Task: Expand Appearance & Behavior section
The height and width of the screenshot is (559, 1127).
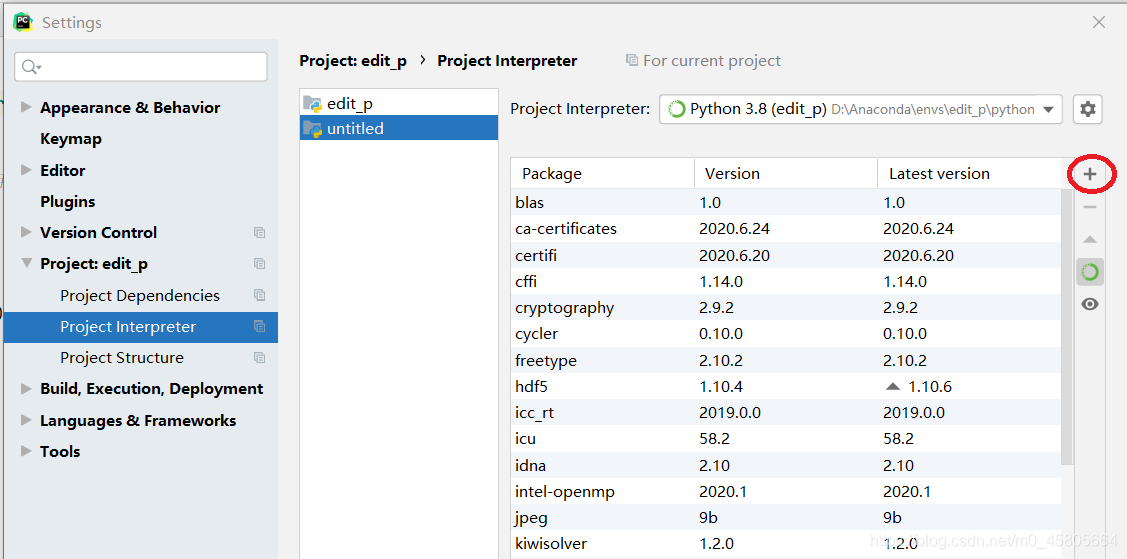Action: pos(26,108)
